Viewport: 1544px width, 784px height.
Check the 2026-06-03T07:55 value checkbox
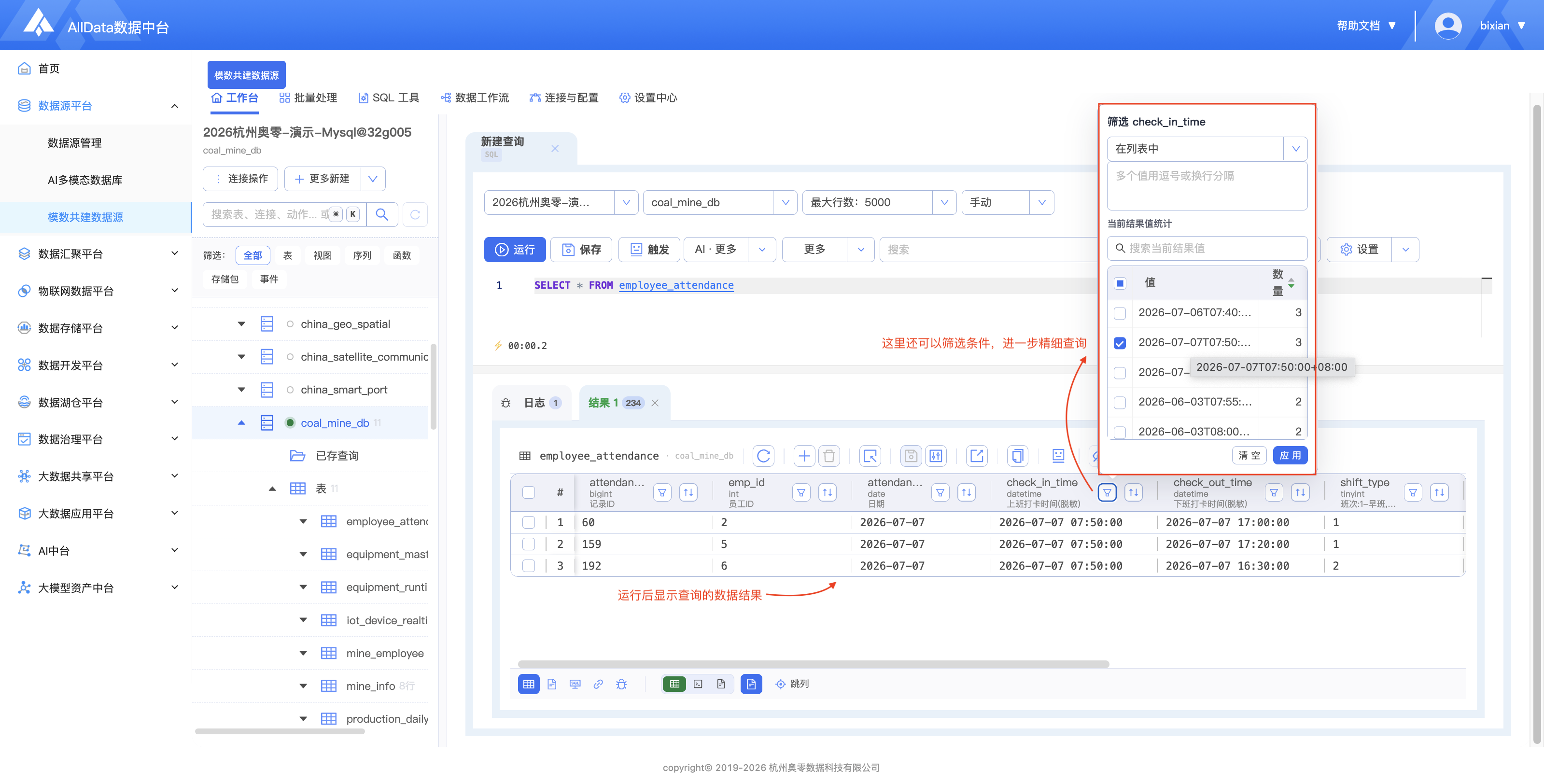point(1119,402)
